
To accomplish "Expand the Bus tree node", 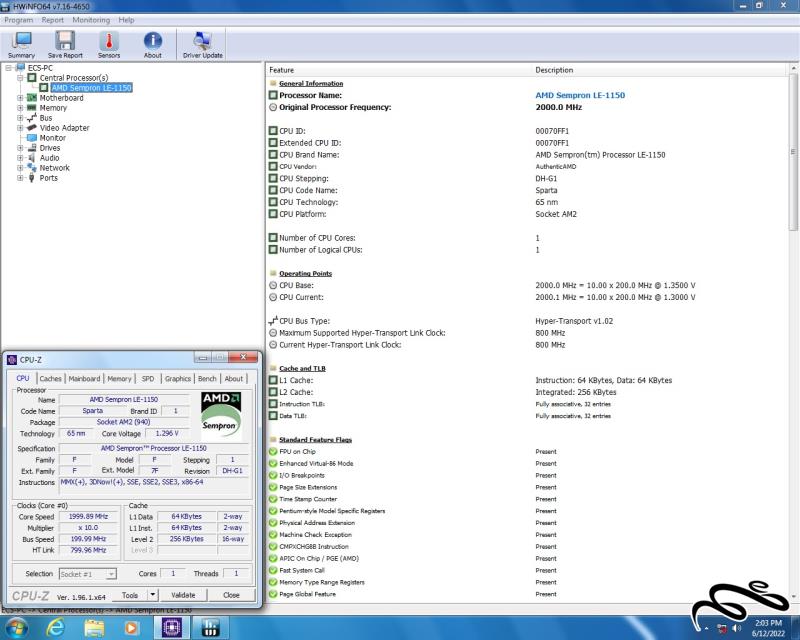I will [x=20, y=118].
